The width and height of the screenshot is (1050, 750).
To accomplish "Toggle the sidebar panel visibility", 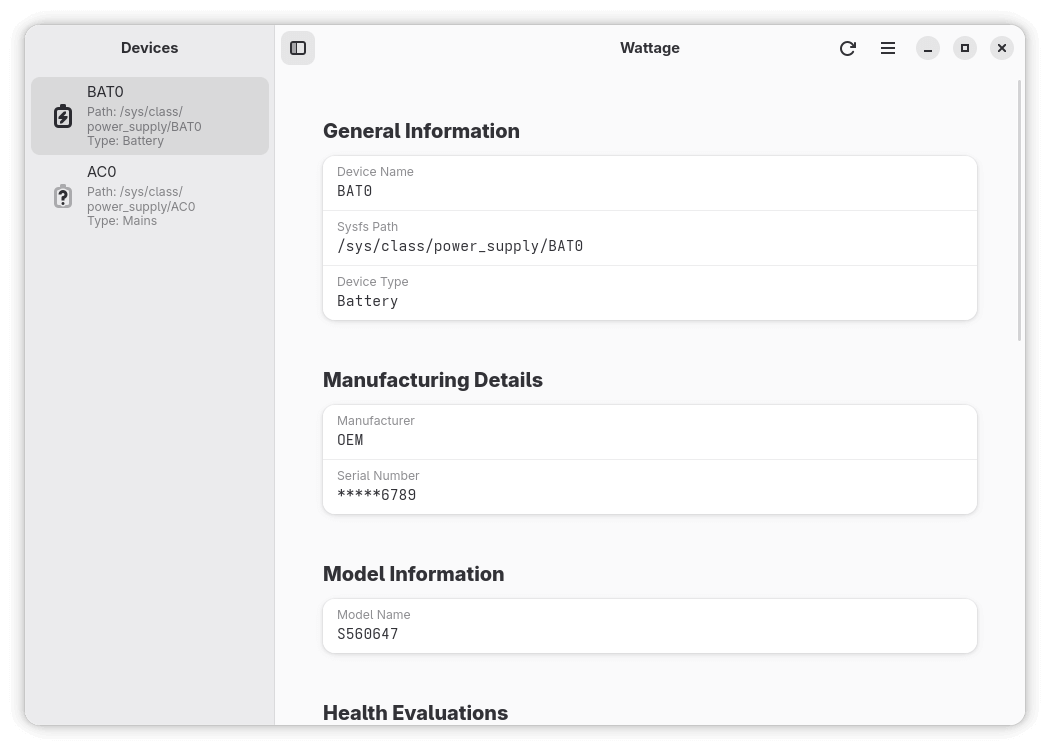I will click(x=298, y=48).
